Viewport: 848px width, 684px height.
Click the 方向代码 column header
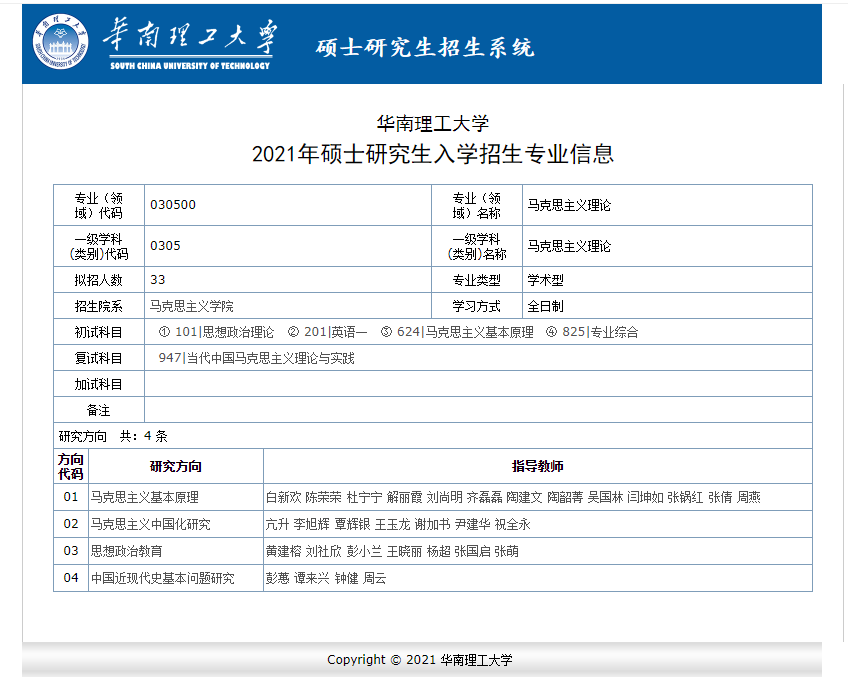click(71, 466)
